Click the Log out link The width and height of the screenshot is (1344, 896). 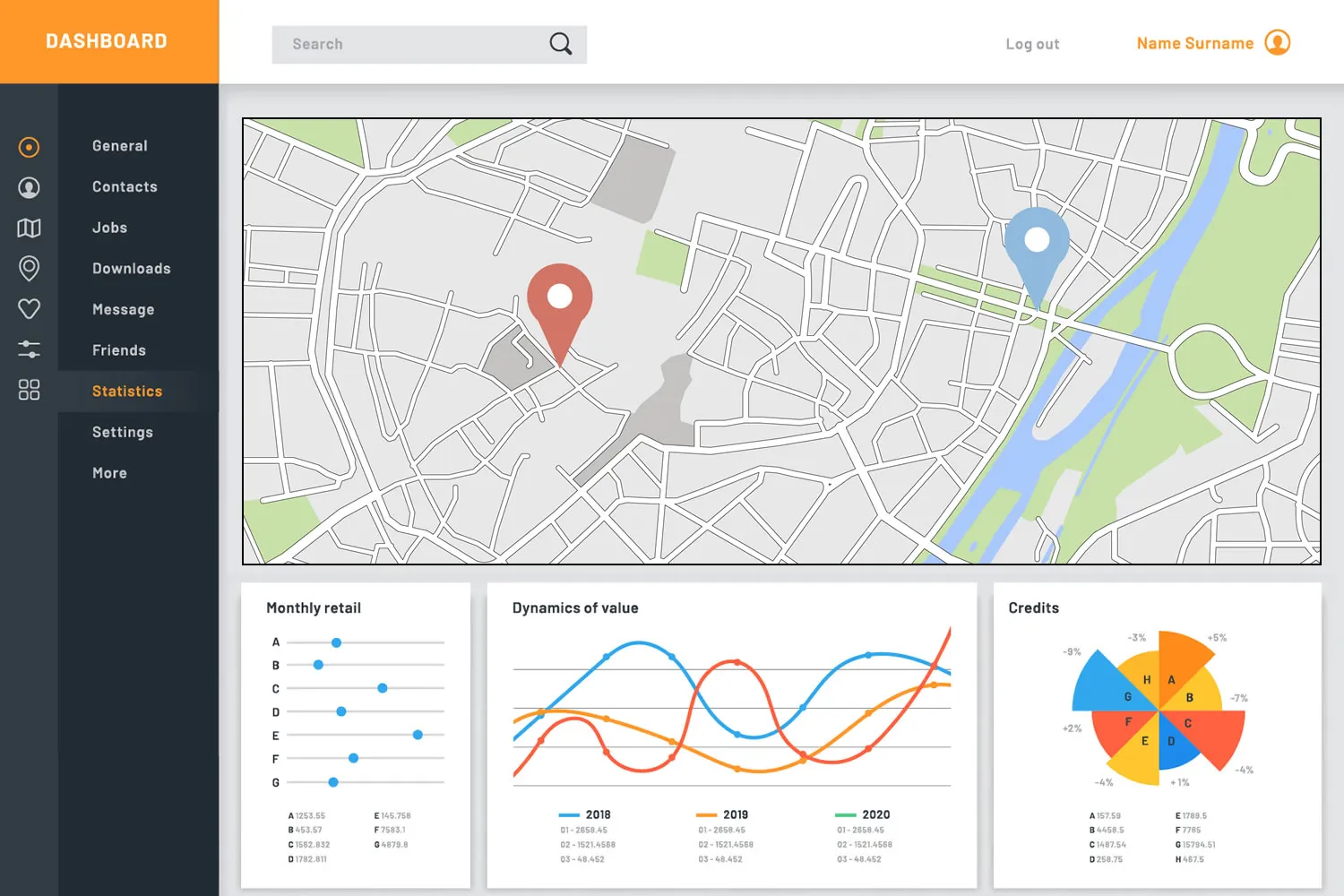(x=1032, y=44)
